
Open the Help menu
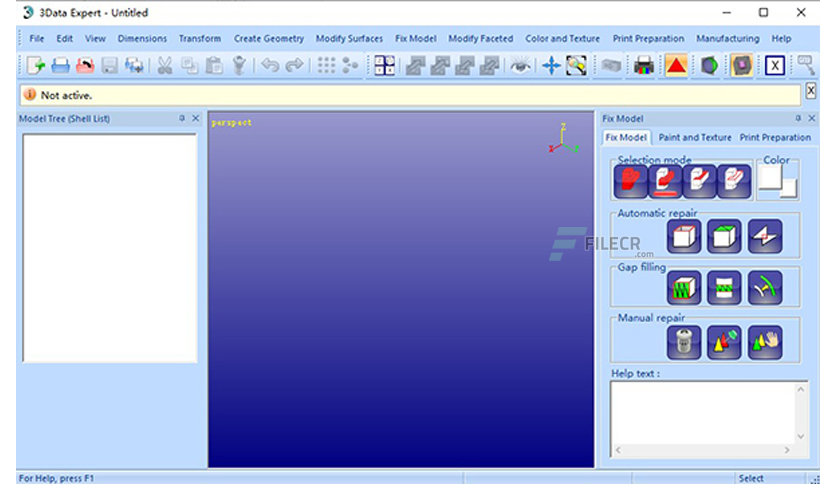[781, 38]
